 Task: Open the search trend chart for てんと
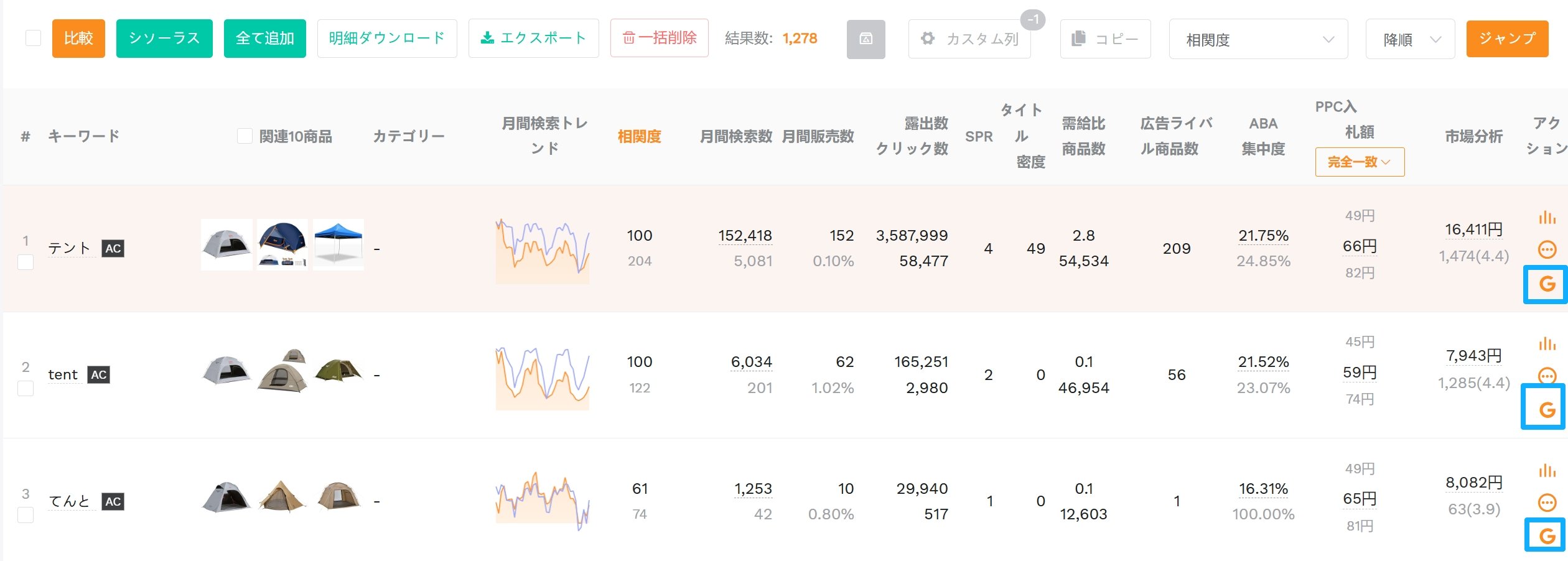(543, 501)
